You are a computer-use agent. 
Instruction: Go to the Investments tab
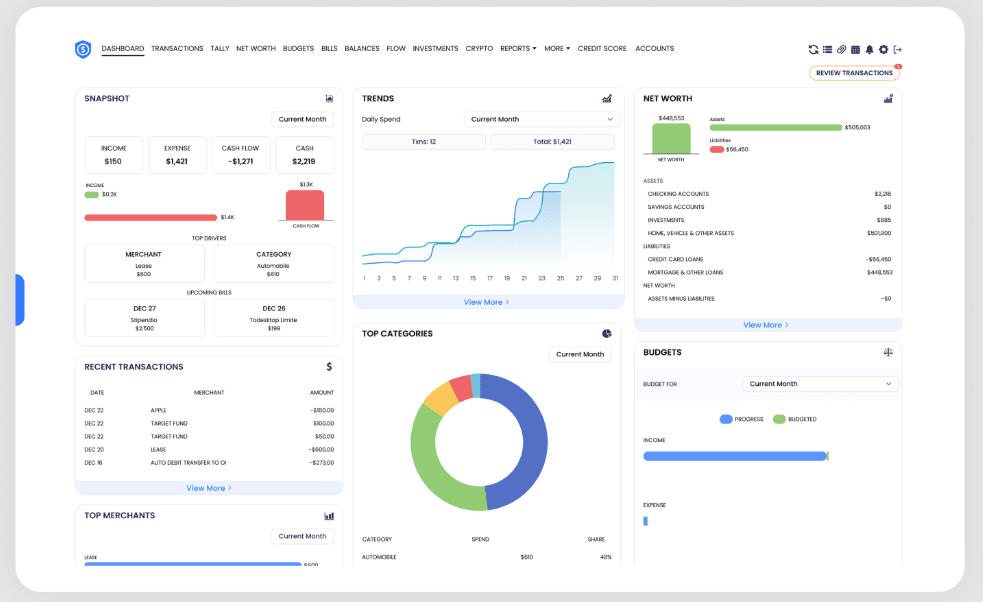(x=435, y=48)
